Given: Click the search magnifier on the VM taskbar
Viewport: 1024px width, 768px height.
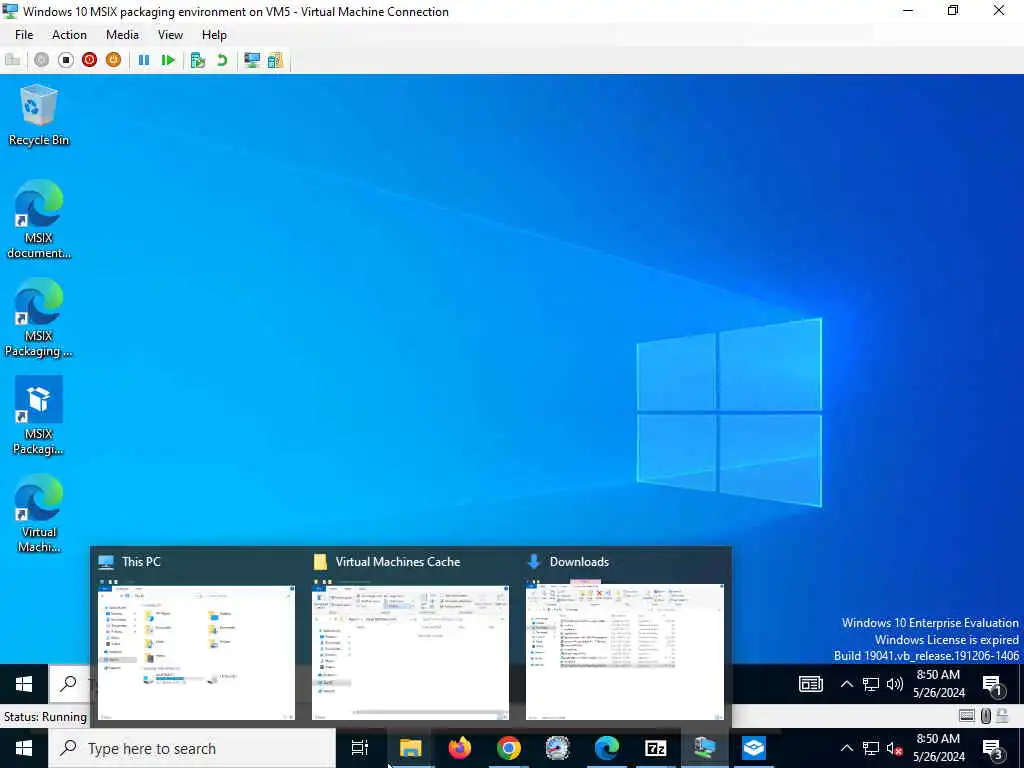Looking at the screenshot, I should coord(68,684).
